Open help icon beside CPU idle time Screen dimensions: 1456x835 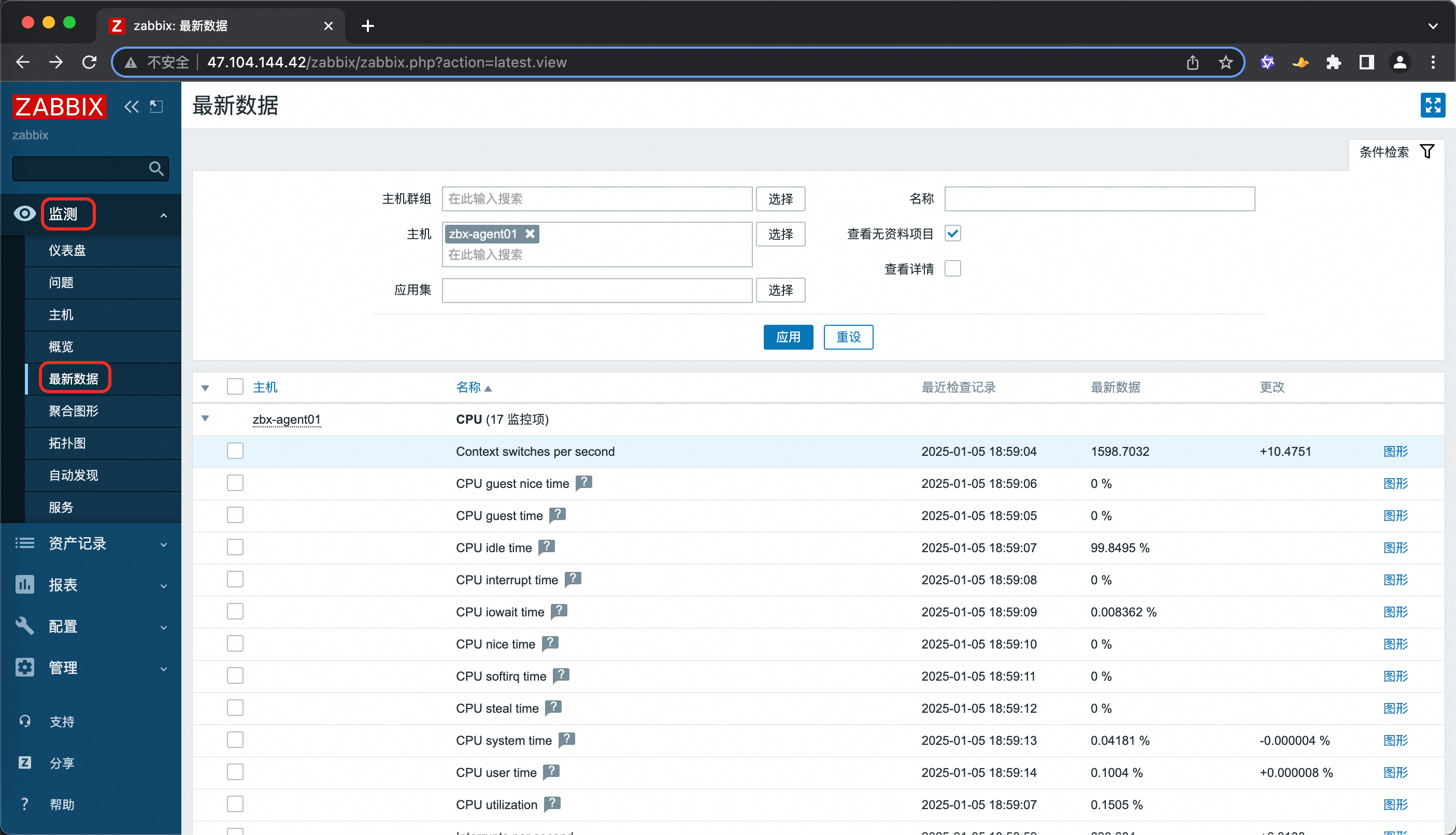tap(547, 547)
